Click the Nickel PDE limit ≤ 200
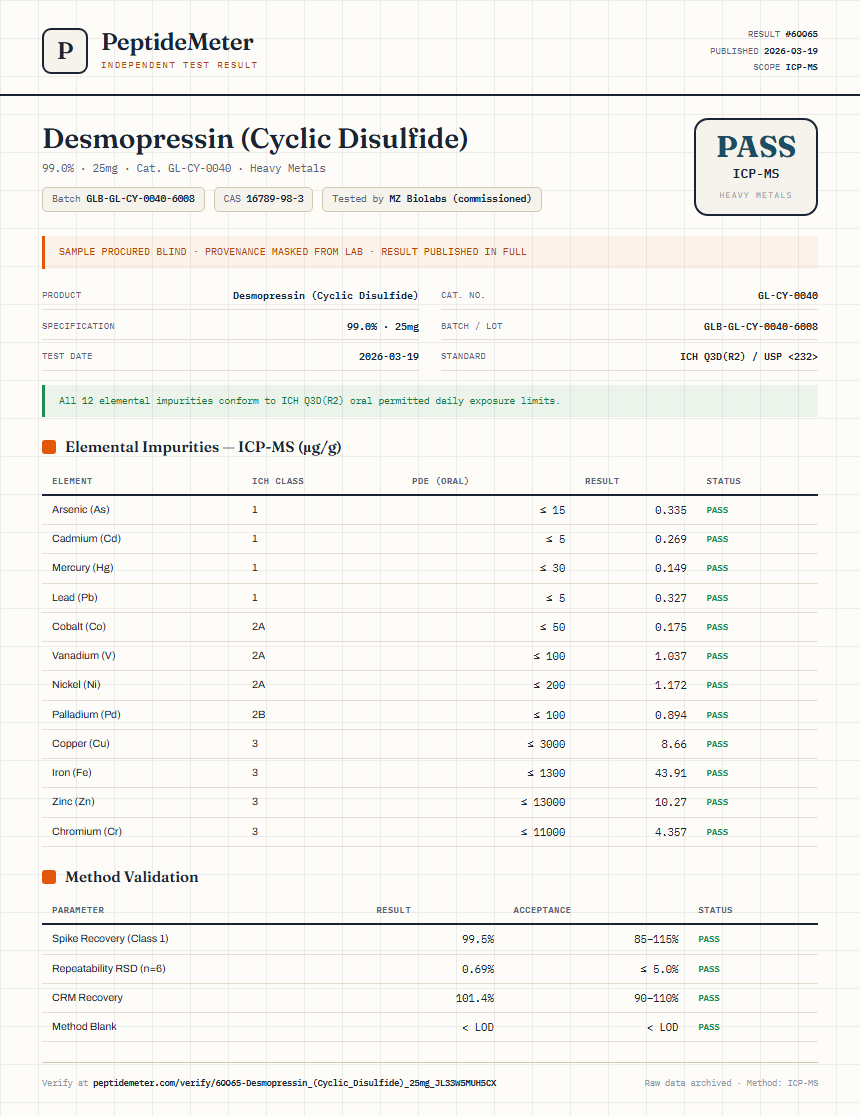Screen dimensions: 860x1116 549,685
